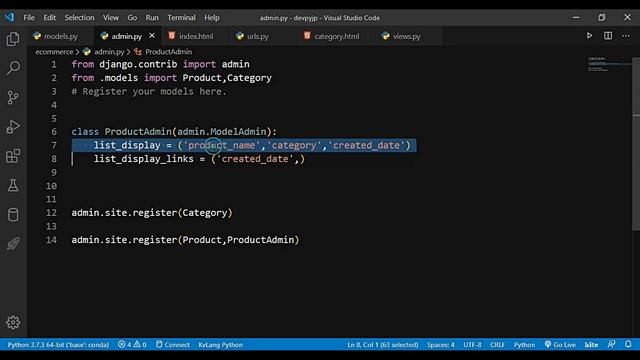
Task: Click '.models' import on line 2
Action: click(x=118, y=78)
